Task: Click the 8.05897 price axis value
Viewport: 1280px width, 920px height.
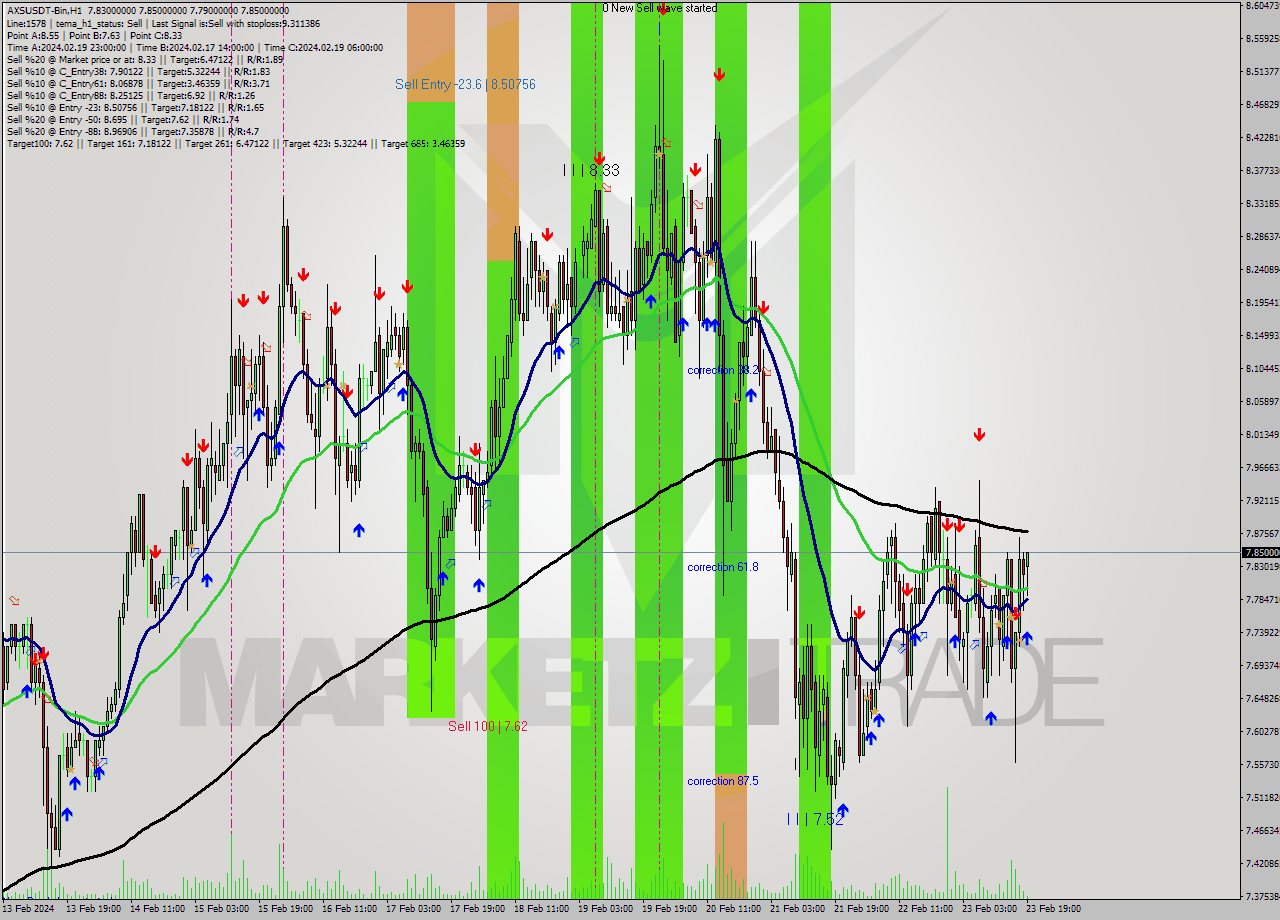Action: pos(1262,401)
